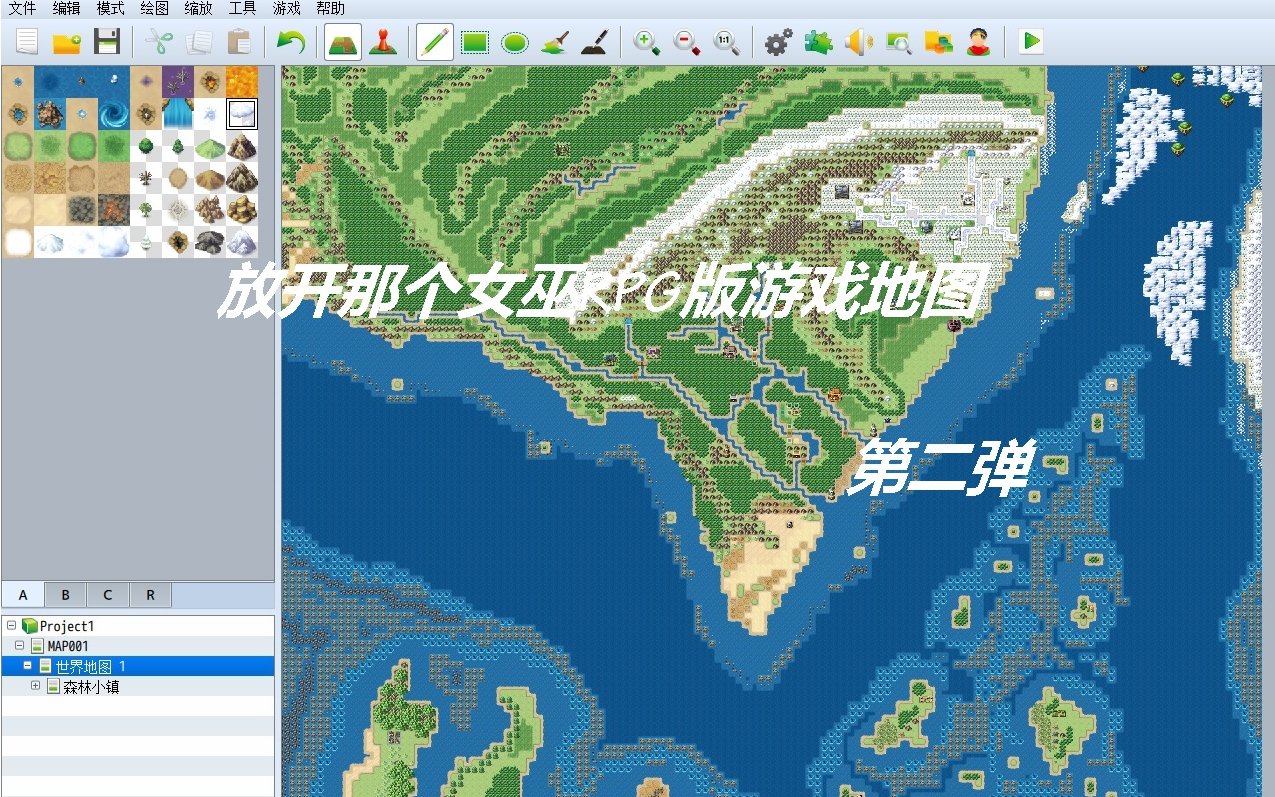
Task: Open the 文件 menu
Action: (22, 9)
